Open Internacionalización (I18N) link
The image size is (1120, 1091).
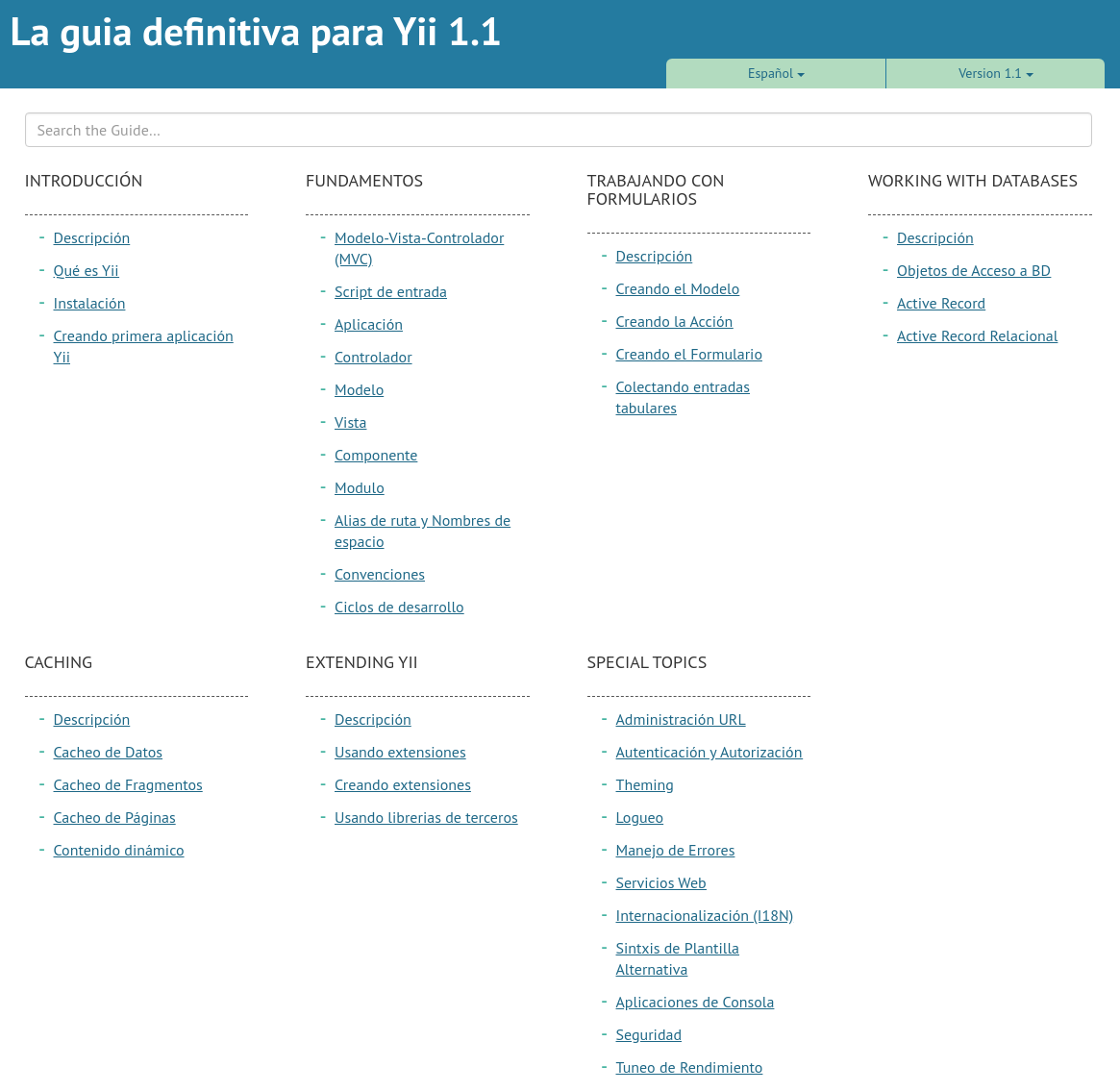705,917
